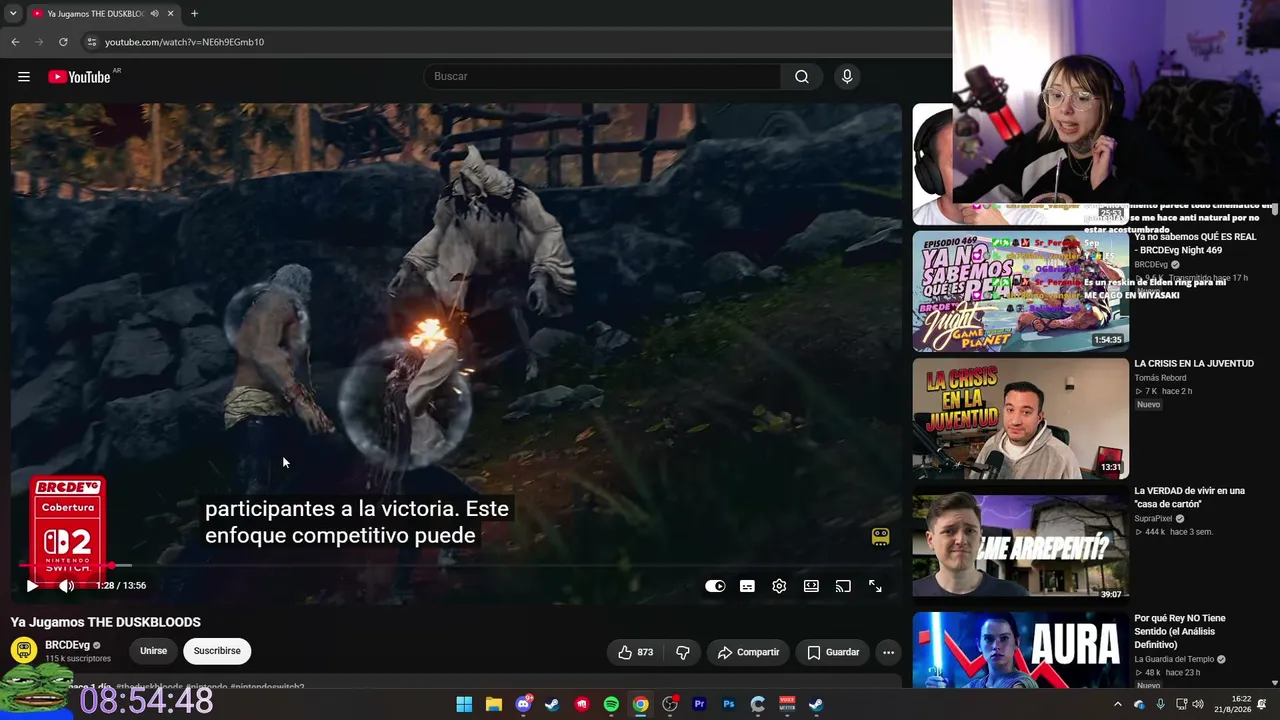Open the BRCDEvg channel avatar
The height and width of the screenshot is (720, 1280).
24,650
